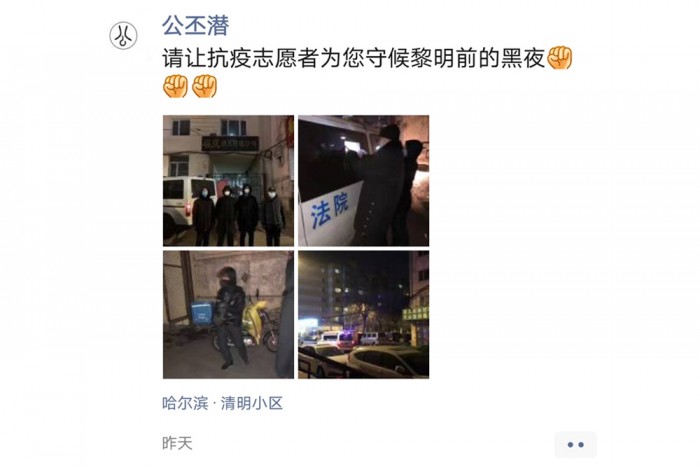Screen dimensions: 700x467
Task: Click the white van in the top-left photo
Action: click(x=181, y=204)
